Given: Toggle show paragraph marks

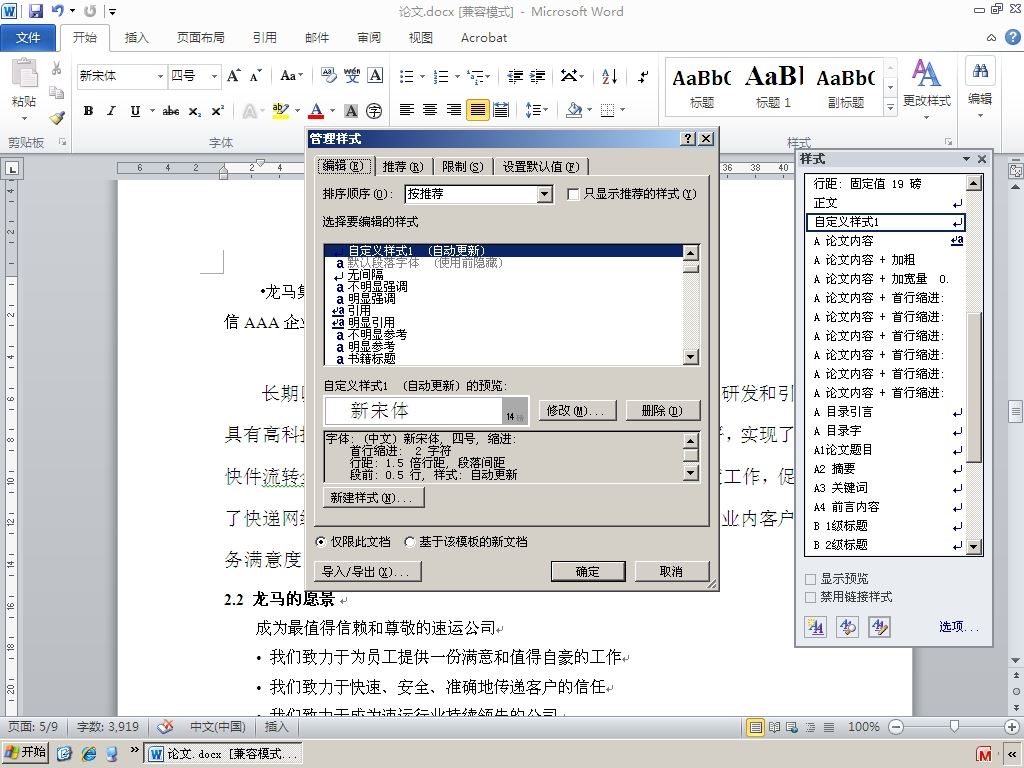Looking at the screenshot, I should (x=643, y=76).
